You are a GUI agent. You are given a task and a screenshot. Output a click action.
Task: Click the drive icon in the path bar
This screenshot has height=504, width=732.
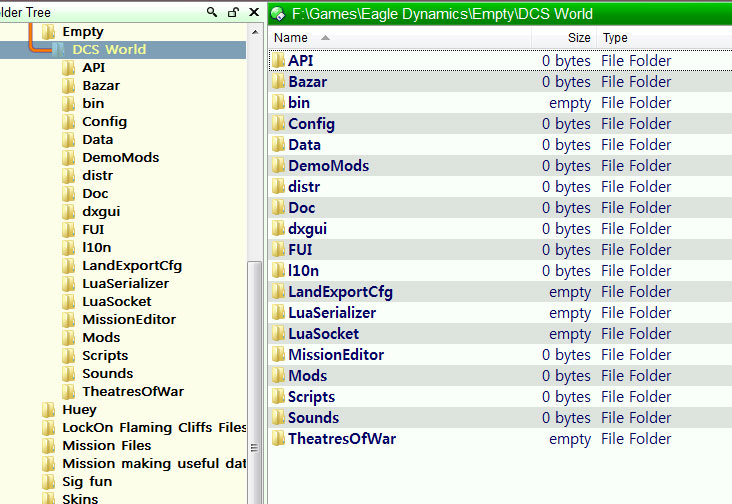(279, 14)
